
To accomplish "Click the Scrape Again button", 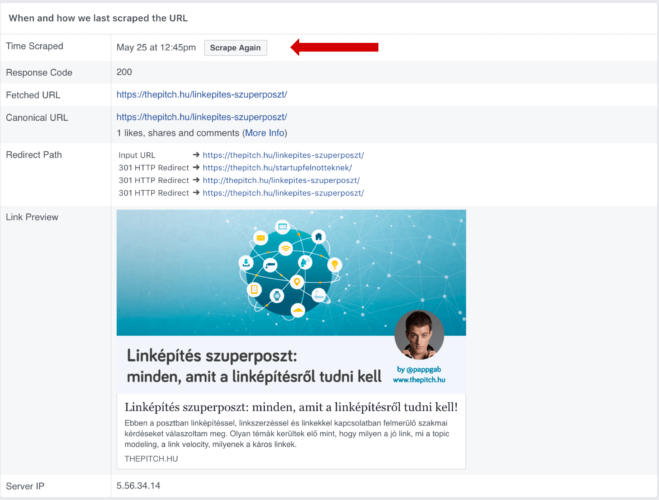I will [x=235, y=48].
